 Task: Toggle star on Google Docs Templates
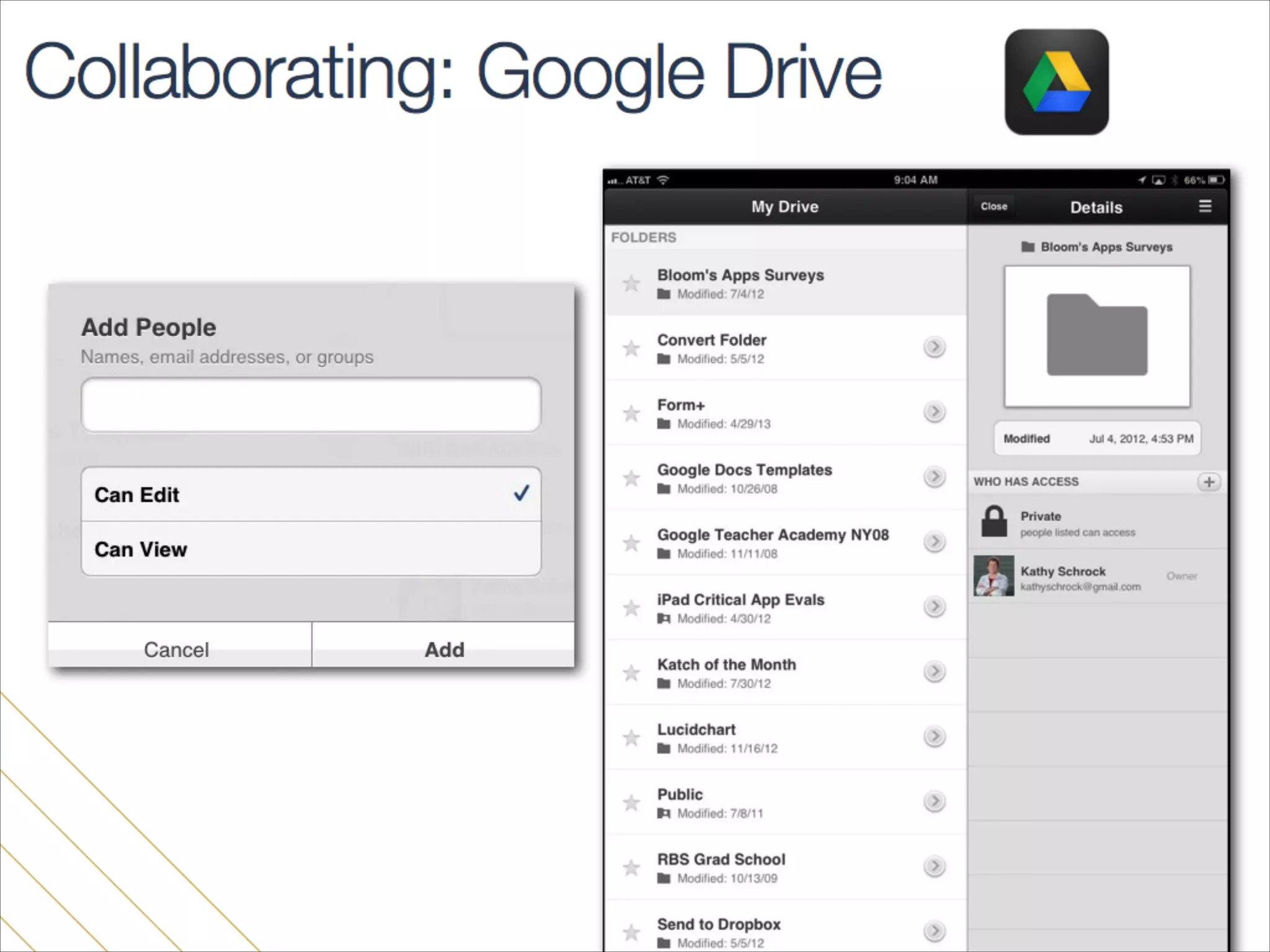tap(631, 478)
